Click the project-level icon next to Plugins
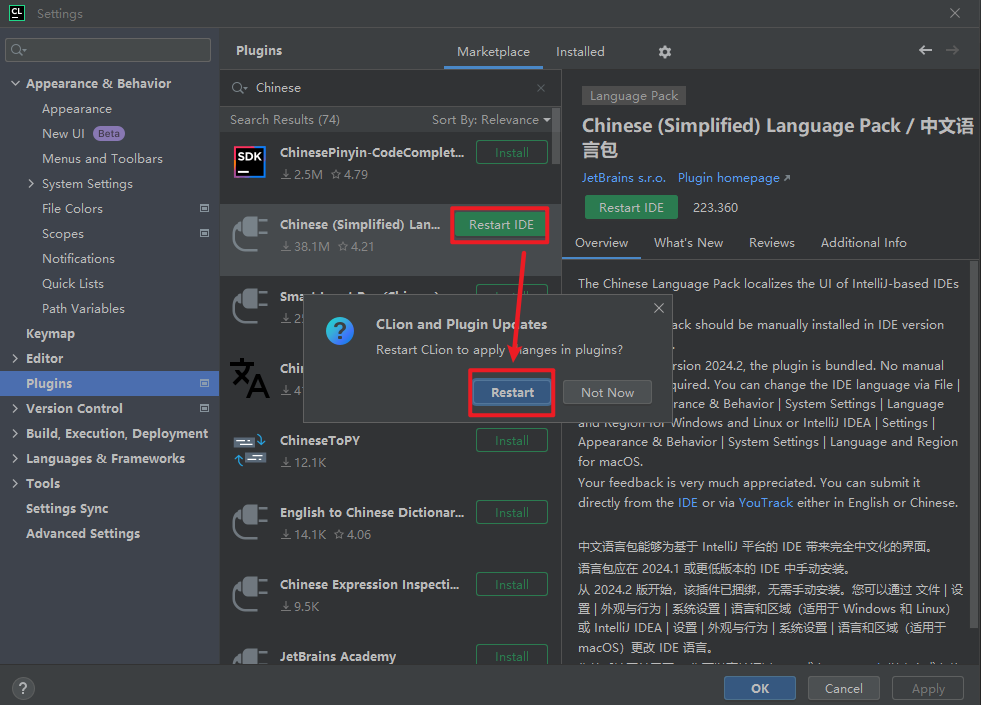This screenshot has height=705, width=981. point(204,383)
